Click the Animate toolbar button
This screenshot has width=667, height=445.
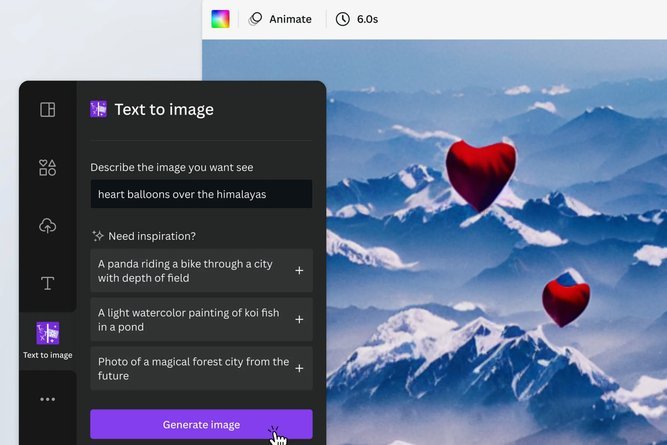[x=280, y=19]
